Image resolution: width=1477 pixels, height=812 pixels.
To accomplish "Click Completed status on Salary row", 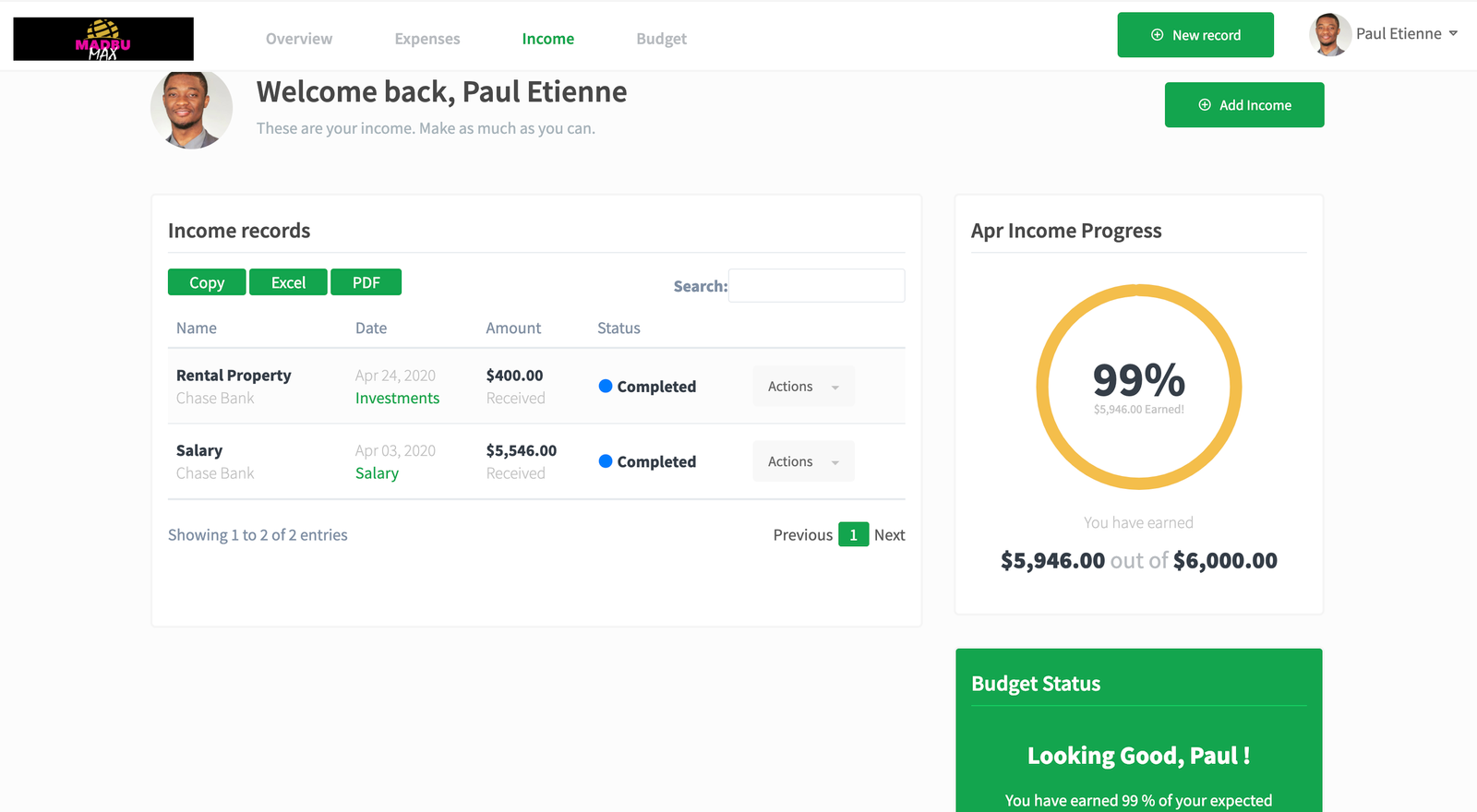I will click(656, 461).
